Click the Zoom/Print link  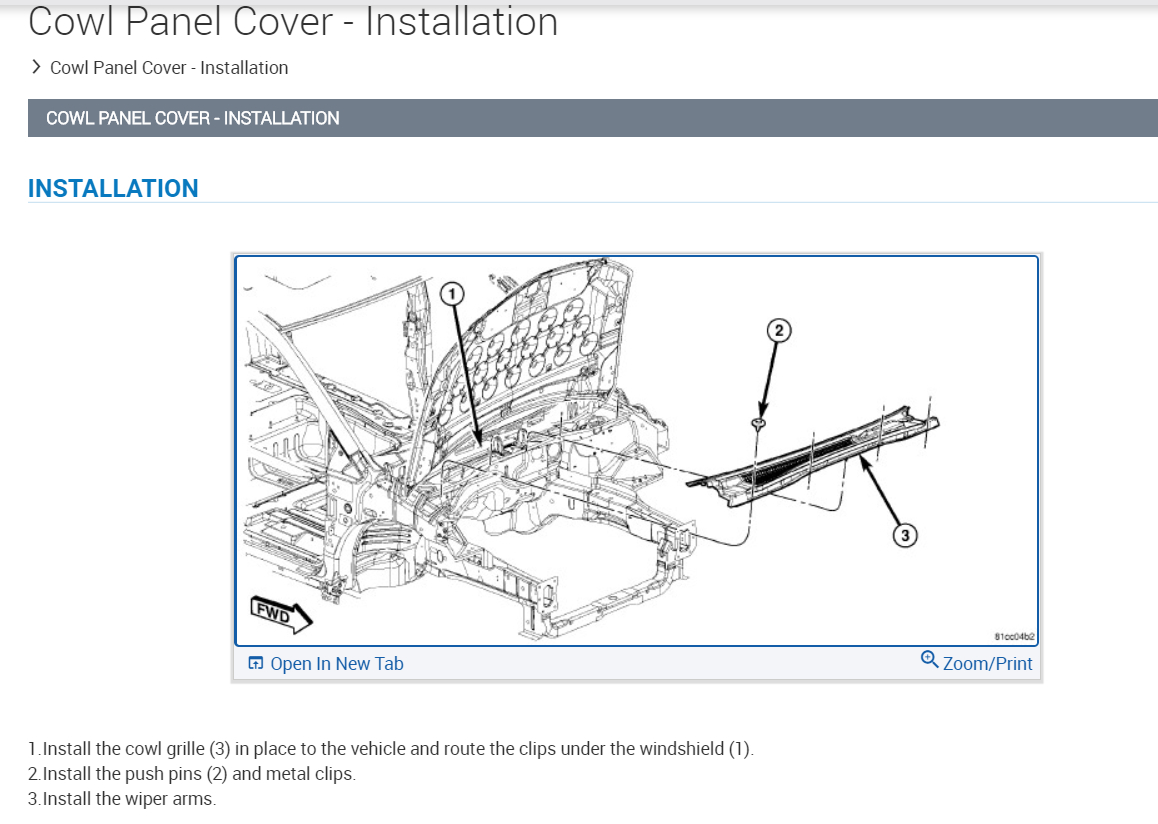coord(976,662)
